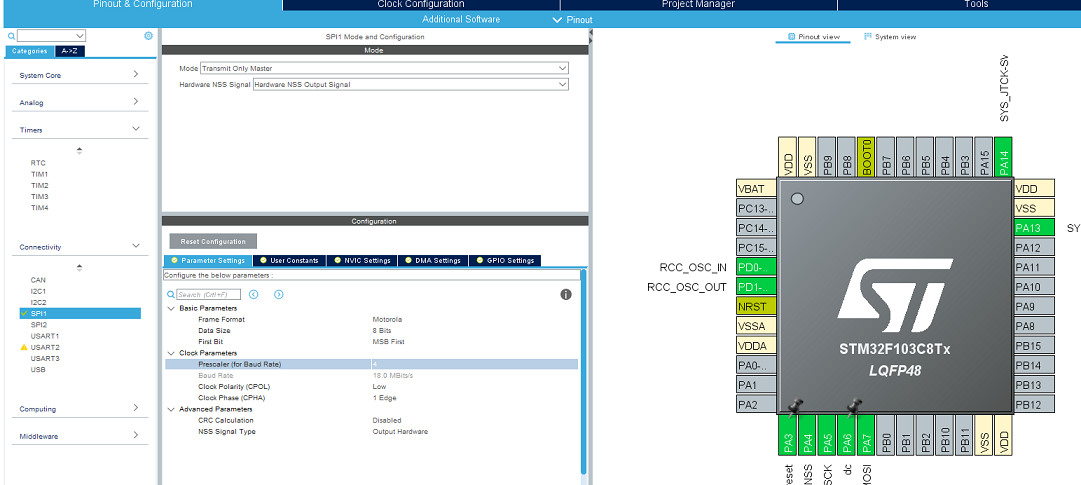Select the Parameter Settings tab
Image resolution: width=1081 pixels, height=485 pixels.
click(208, 261)
